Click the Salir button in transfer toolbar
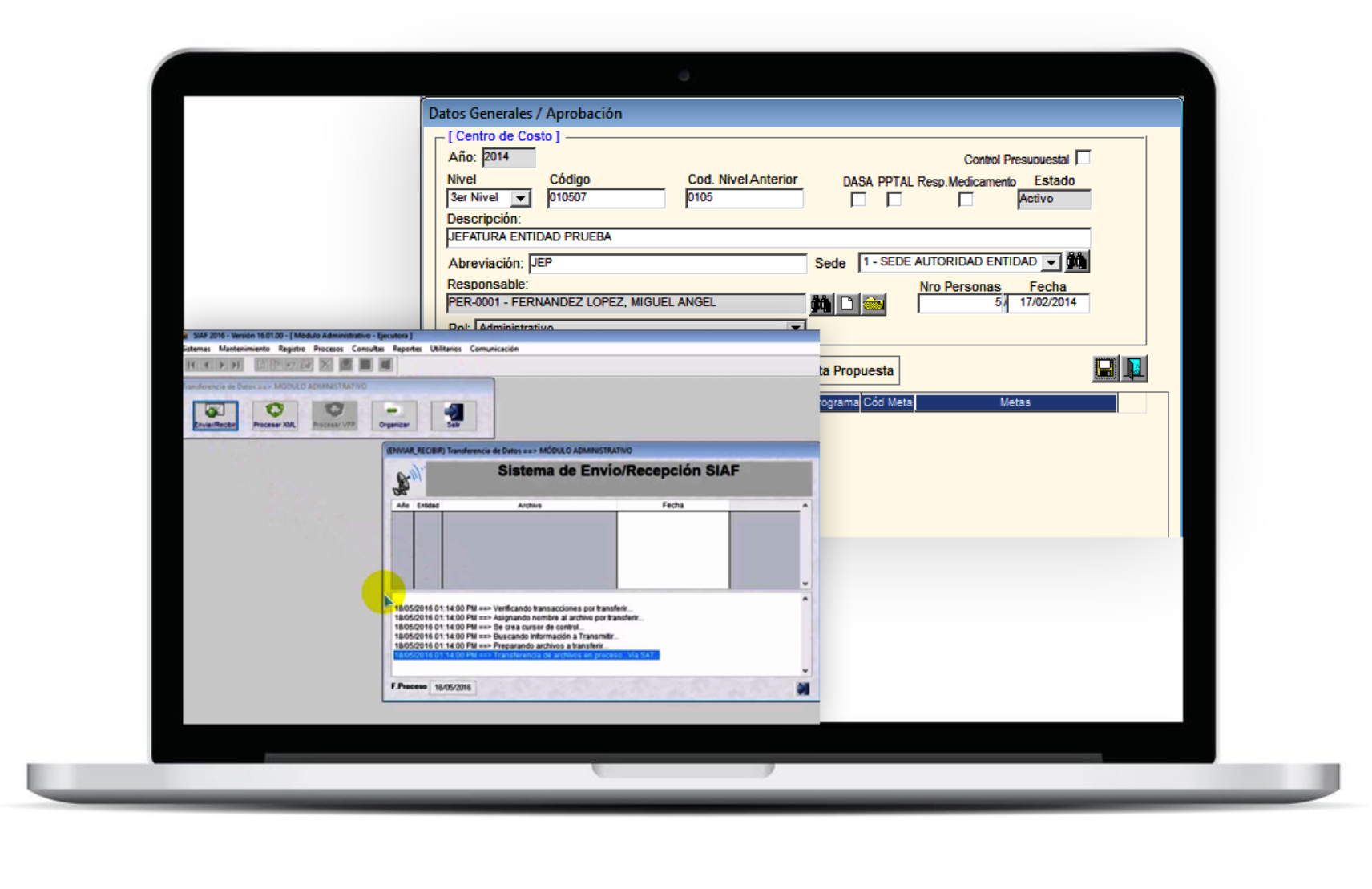Viewport: 1372px width, 889px height. [x=454, y=414]
